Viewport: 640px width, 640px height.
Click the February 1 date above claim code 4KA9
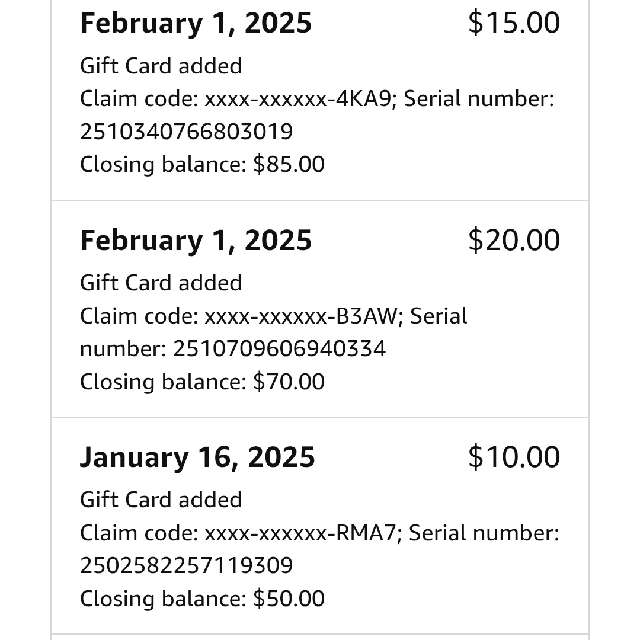pyautogui.click(x=196, y=23)
